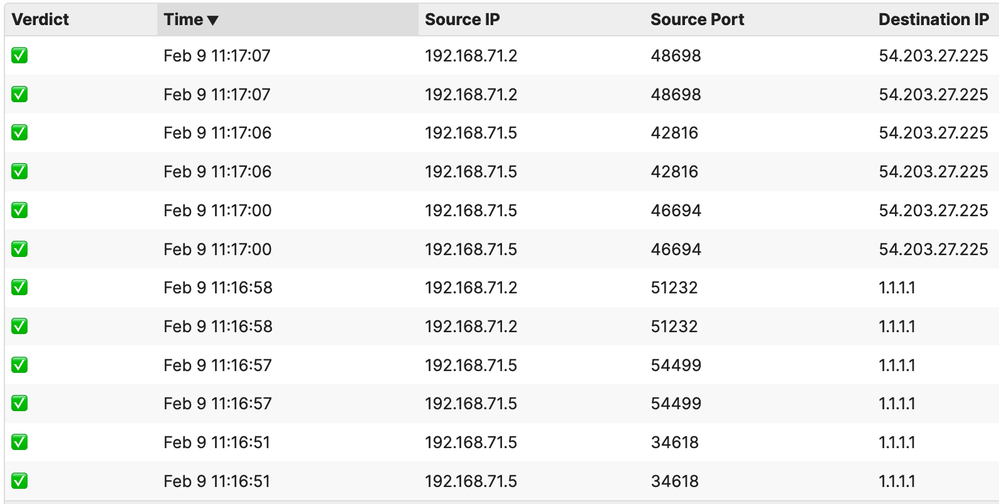Click the green checkmark in the topmost row

point(19,56)
